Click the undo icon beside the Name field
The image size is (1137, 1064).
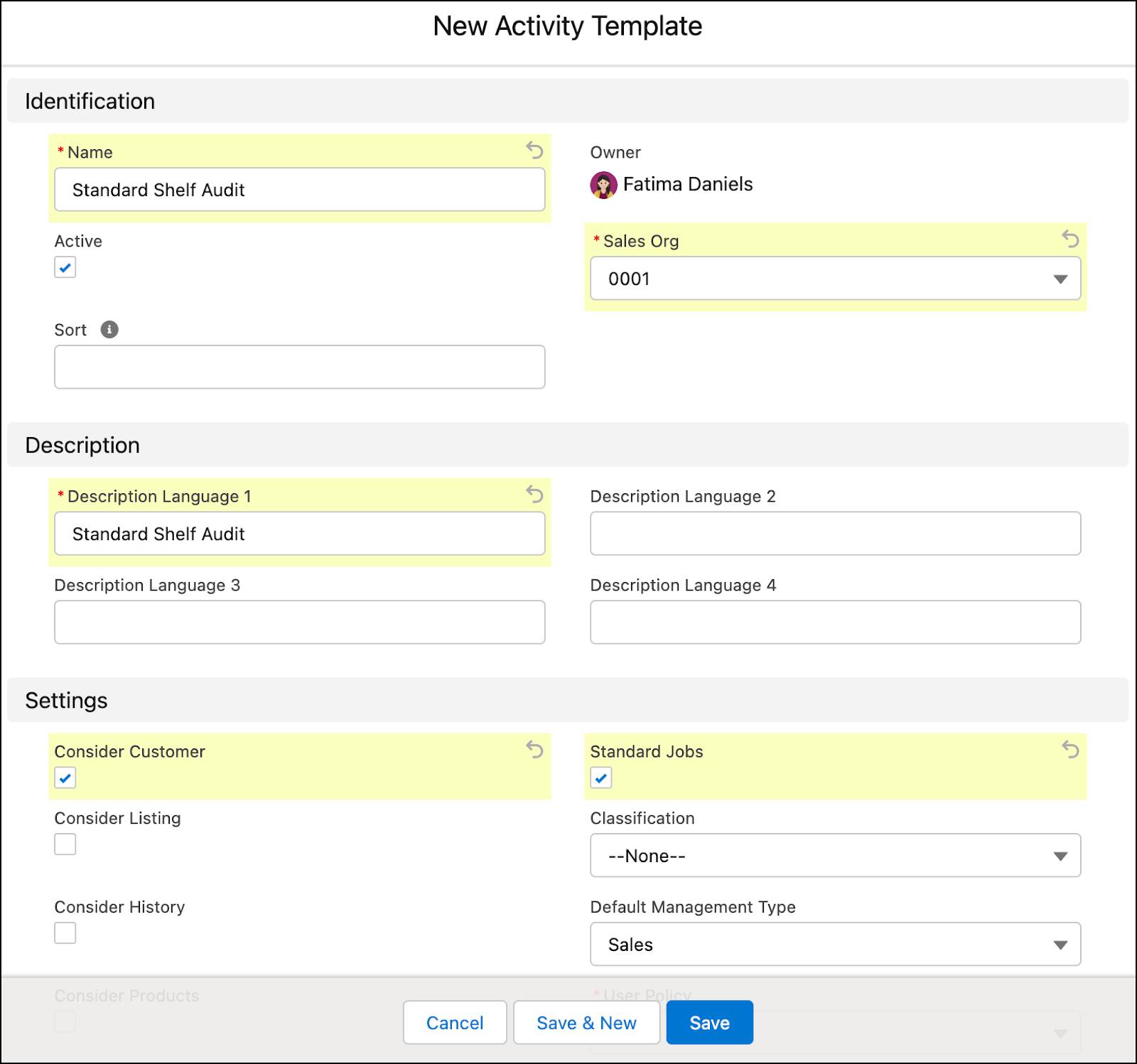tap(534, 151)
